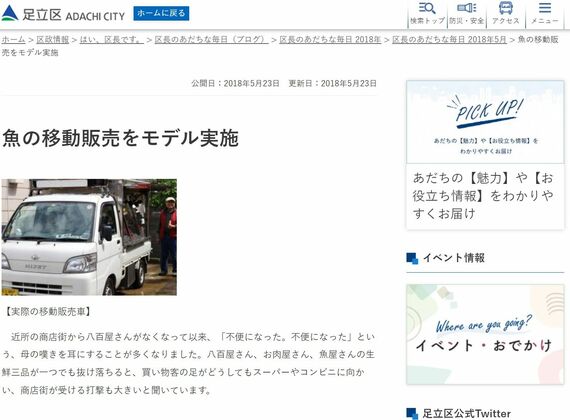
Task: Click the Adachi City triangle logo
Action: [10, 13]
